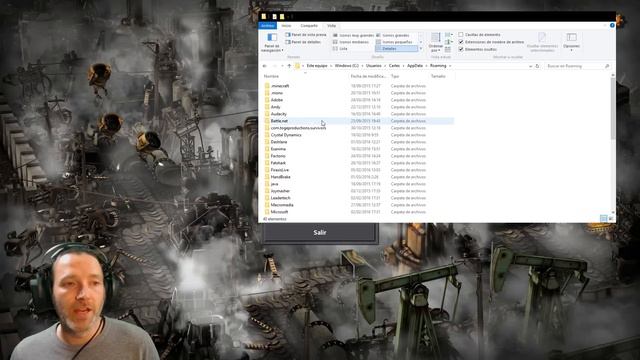Choose Iconos medianos layout

351,42
